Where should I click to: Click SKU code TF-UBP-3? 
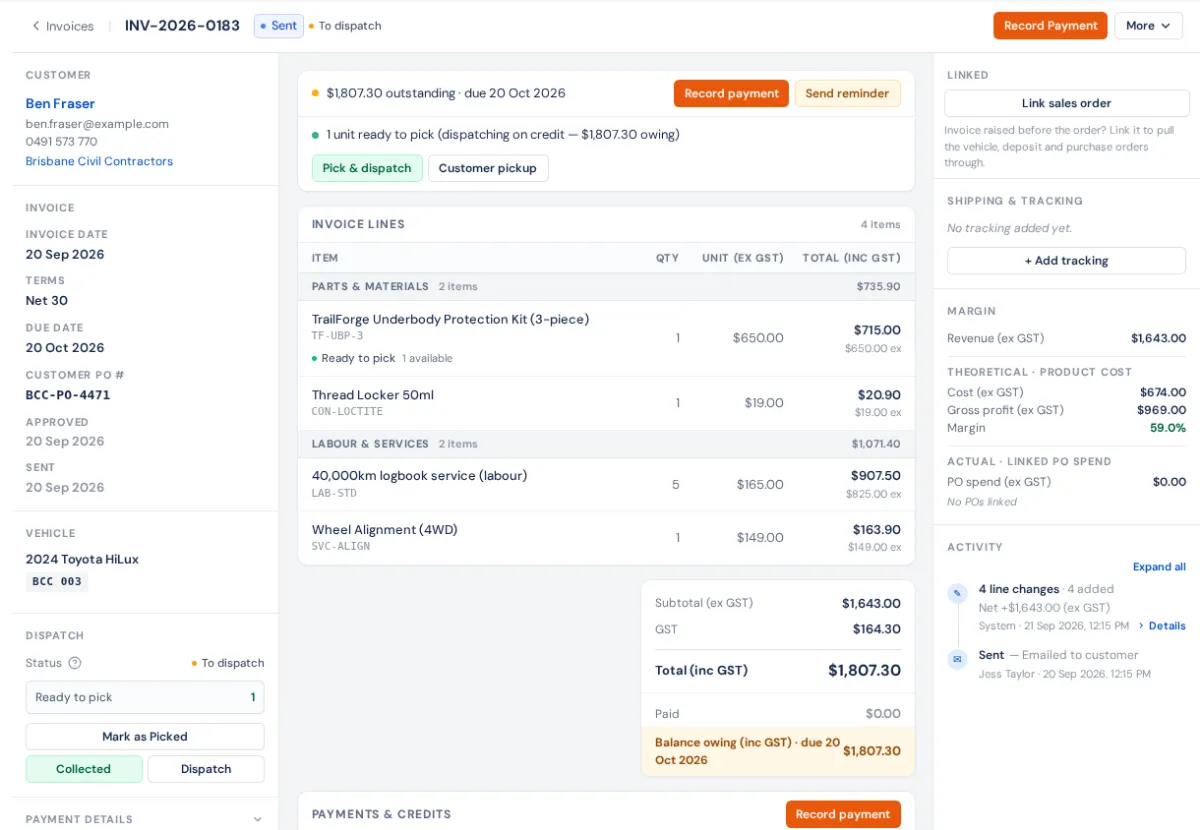tap(338, 337)
